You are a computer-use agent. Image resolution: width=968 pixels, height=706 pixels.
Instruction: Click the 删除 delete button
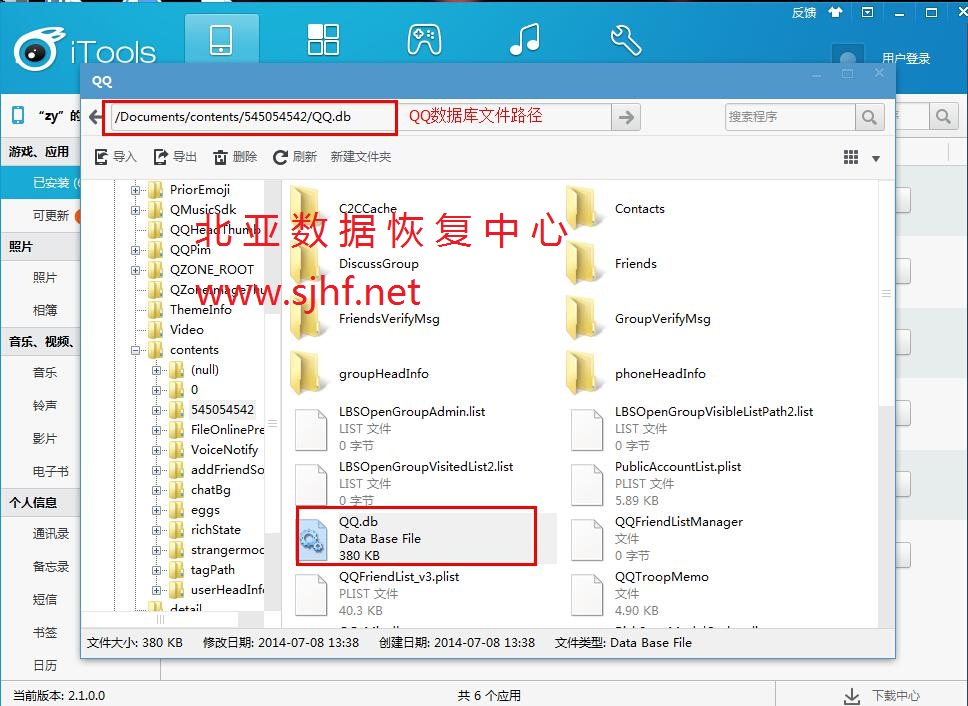point(235,157)
